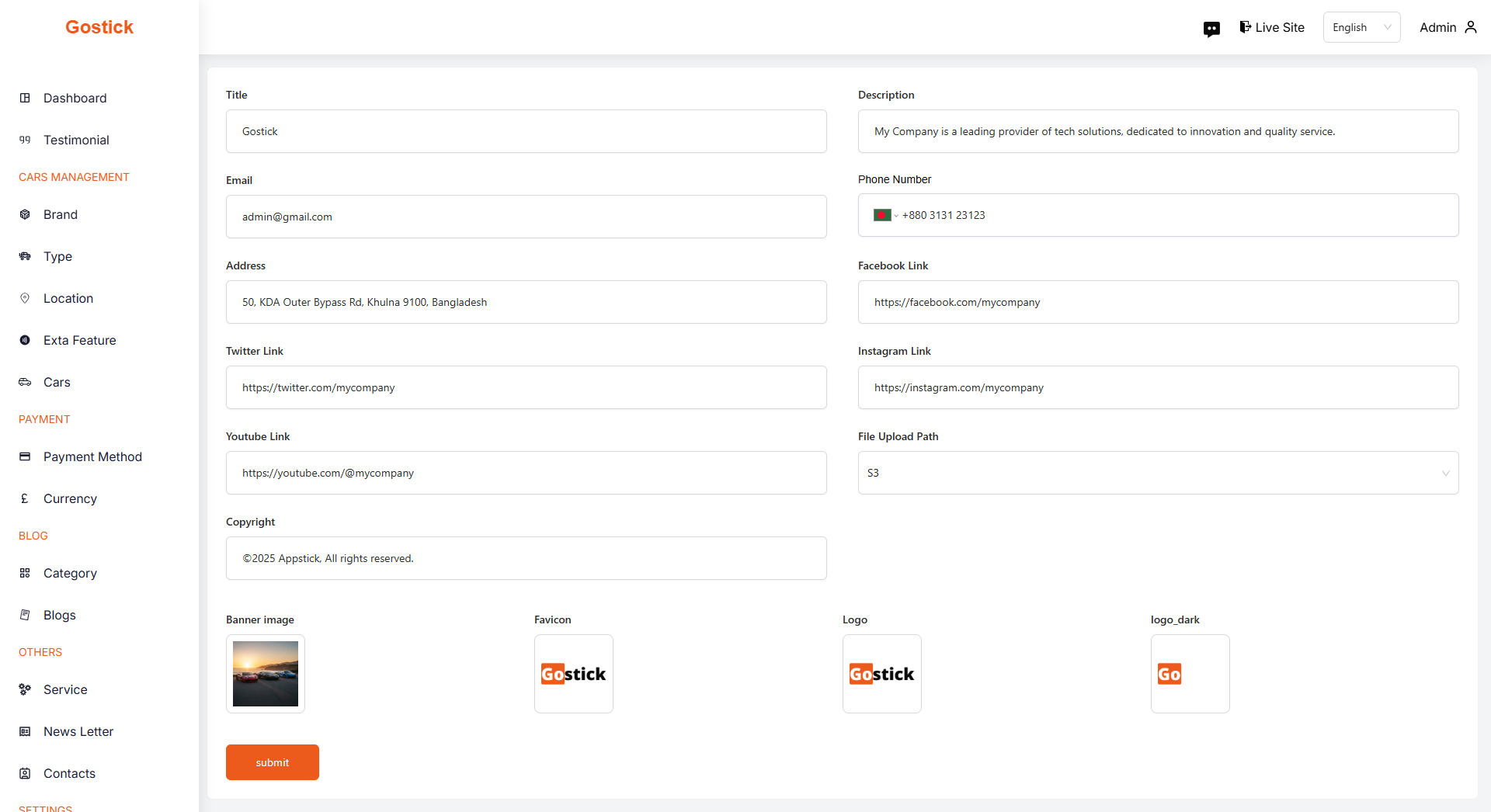1491x812 pixels.
Task: Click the Banner image thumbnail
Action: click(266, 674)
